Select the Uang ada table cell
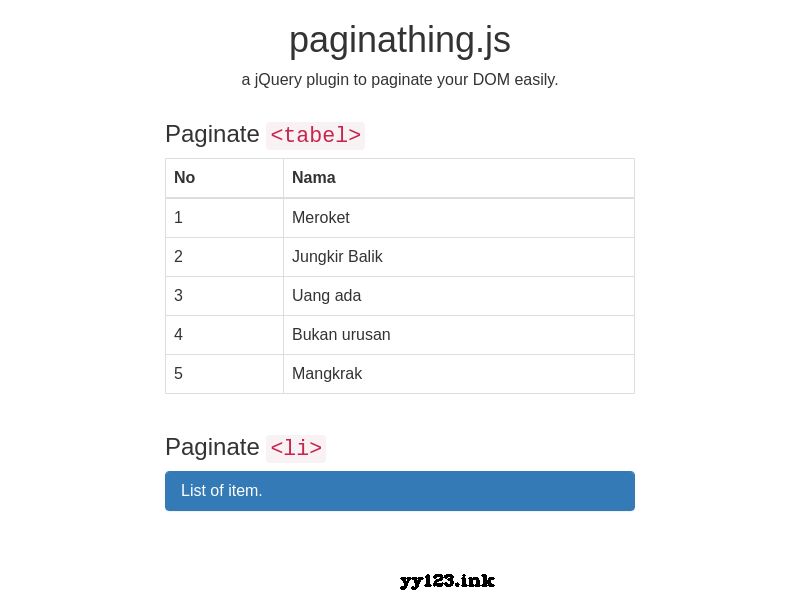Image resolution: width=800 pixels, height=600 pixels. point(459,296)
